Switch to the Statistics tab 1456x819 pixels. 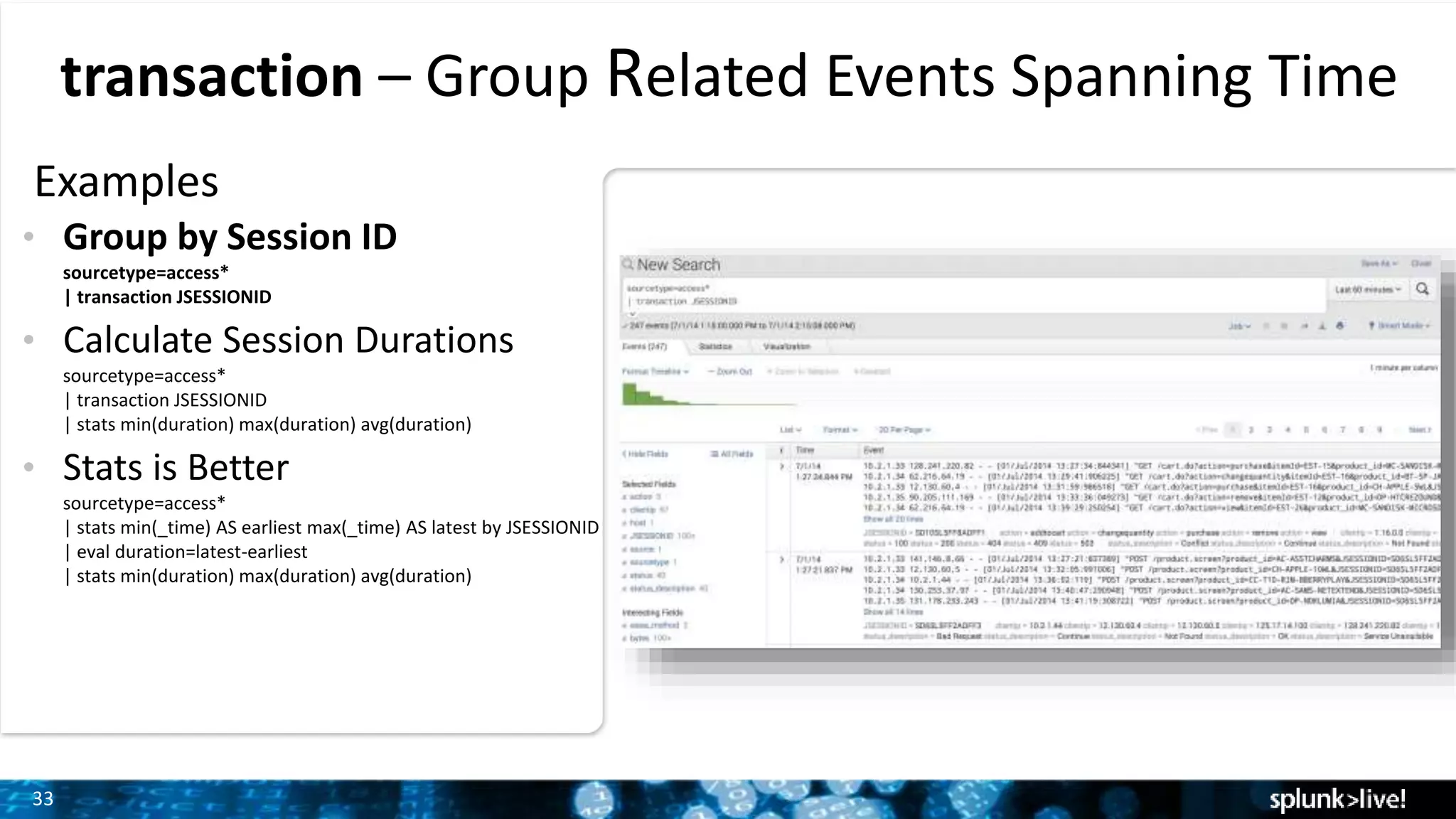pos(715,346)
